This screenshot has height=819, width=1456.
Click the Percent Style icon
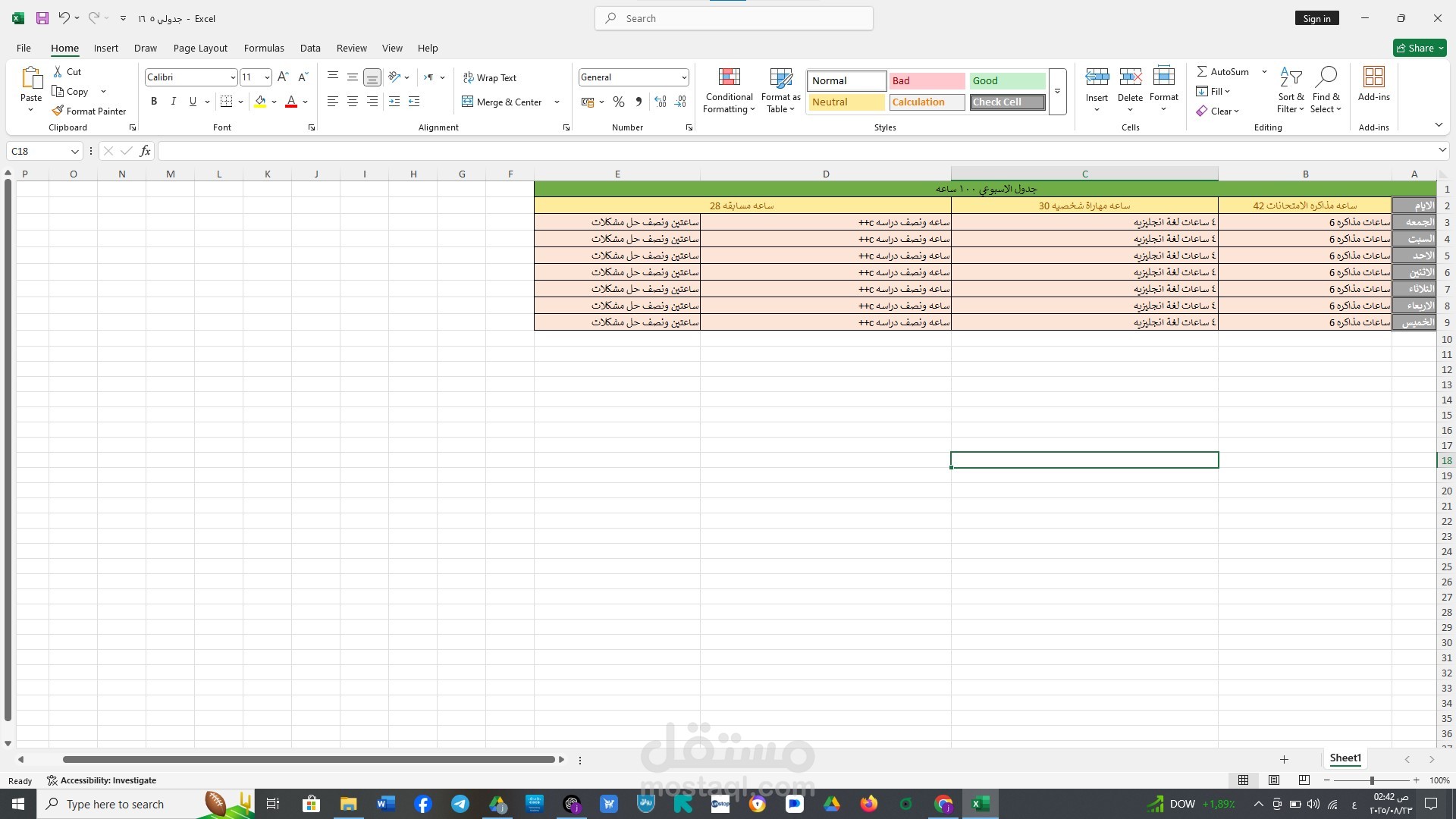tap(619, 102)
